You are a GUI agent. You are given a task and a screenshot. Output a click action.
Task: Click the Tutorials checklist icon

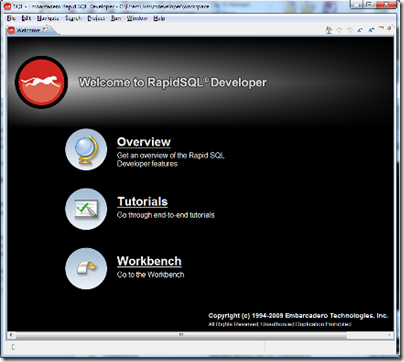(x=86, y=209)
